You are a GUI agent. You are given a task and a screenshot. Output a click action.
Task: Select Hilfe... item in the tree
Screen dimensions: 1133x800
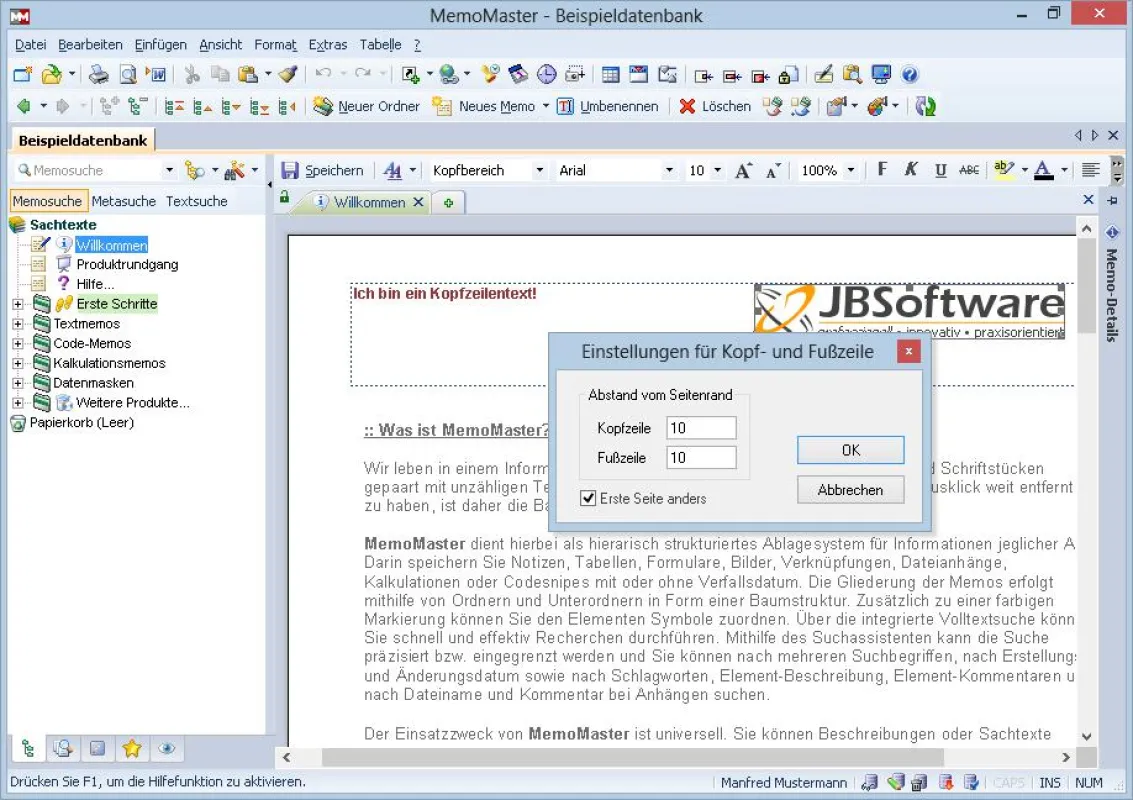click(x=95, y=284)
